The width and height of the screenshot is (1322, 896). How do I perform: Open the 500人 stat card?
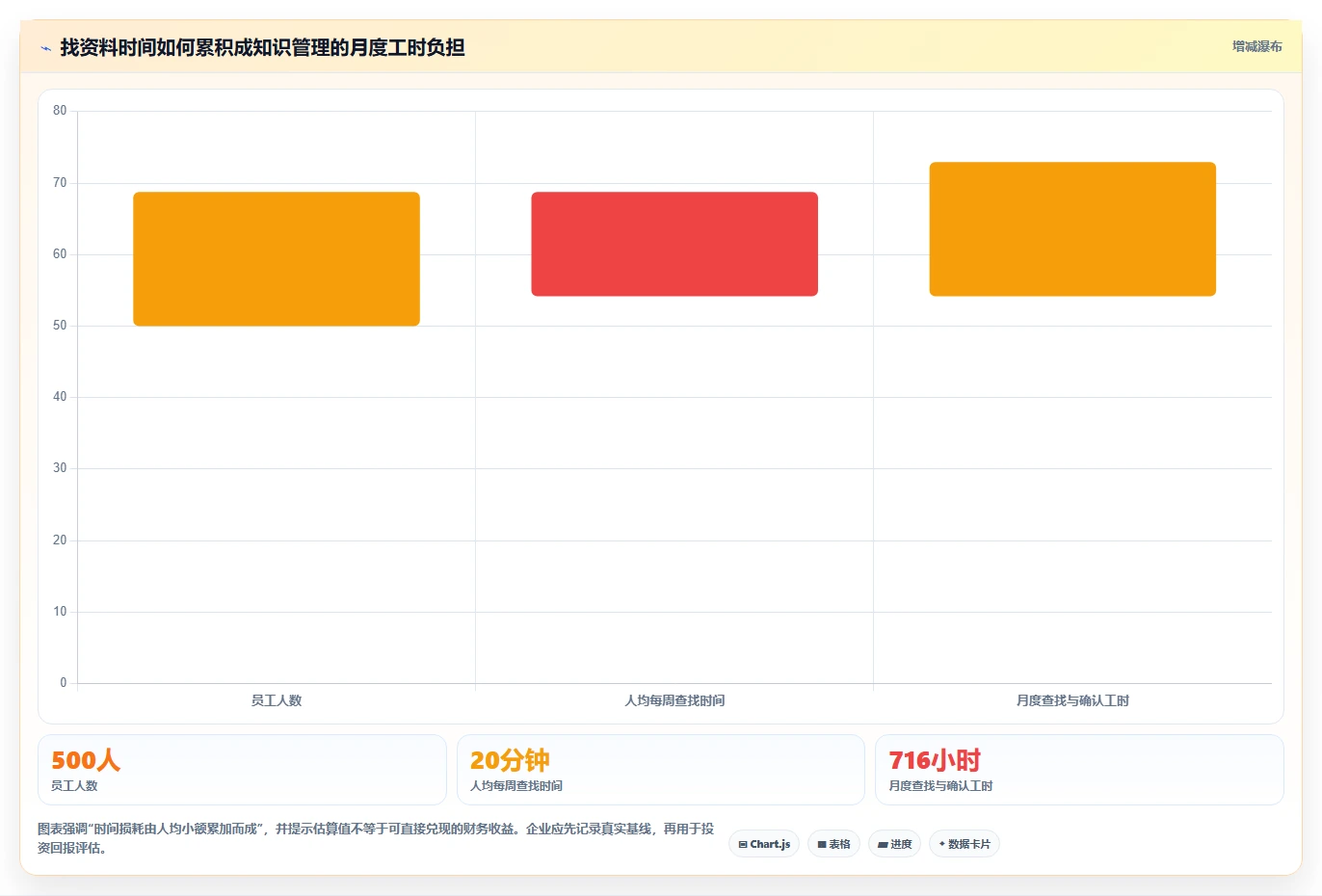click(x=242, y=770)
